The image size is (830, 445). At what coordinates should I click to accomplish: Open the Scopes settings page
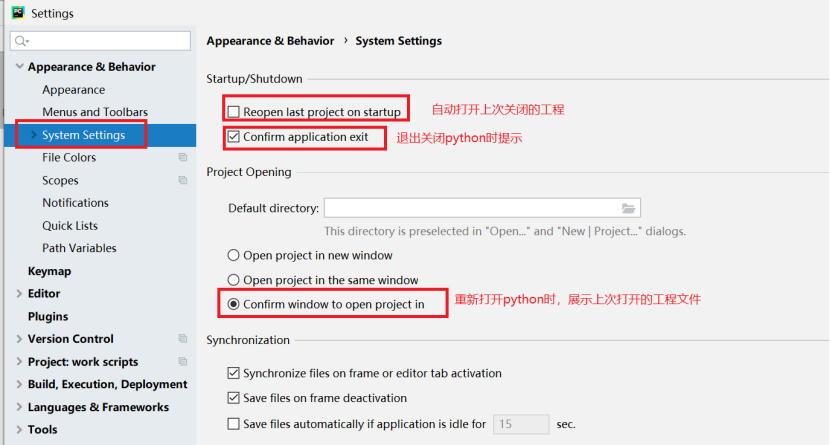(x=60, y=180)
